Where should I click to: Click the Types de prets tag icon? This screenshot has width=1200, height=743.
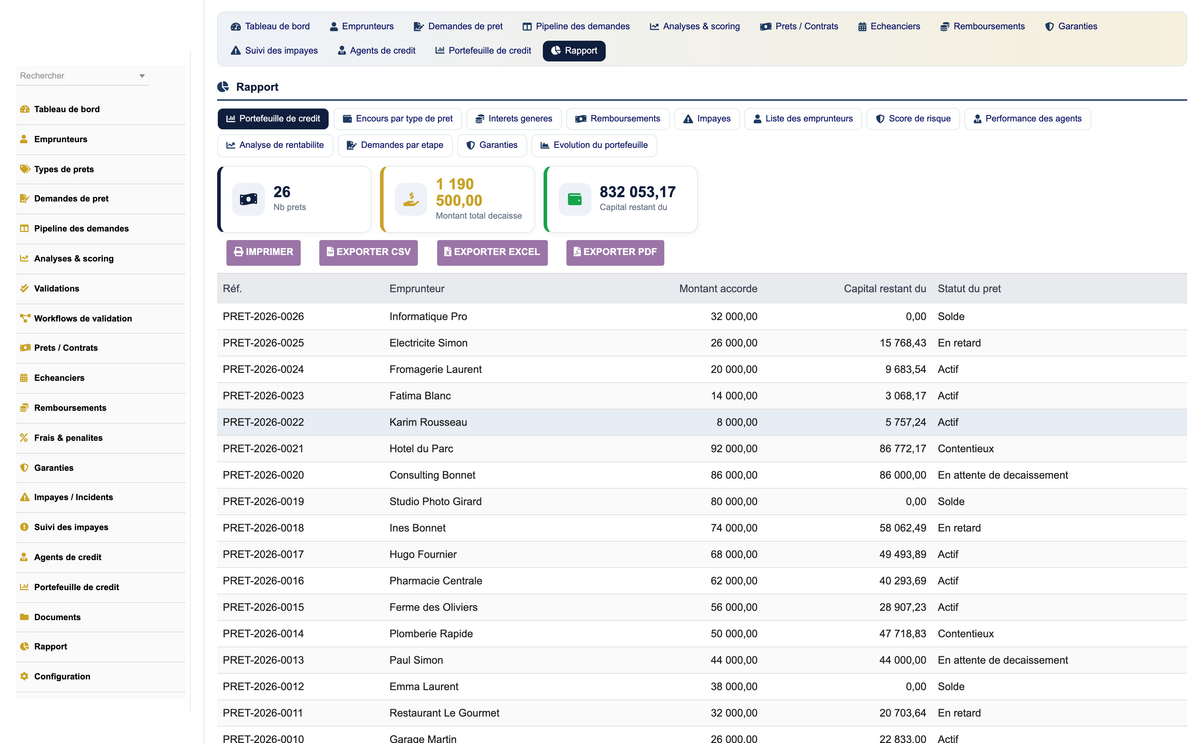click(x=24, y=169)
